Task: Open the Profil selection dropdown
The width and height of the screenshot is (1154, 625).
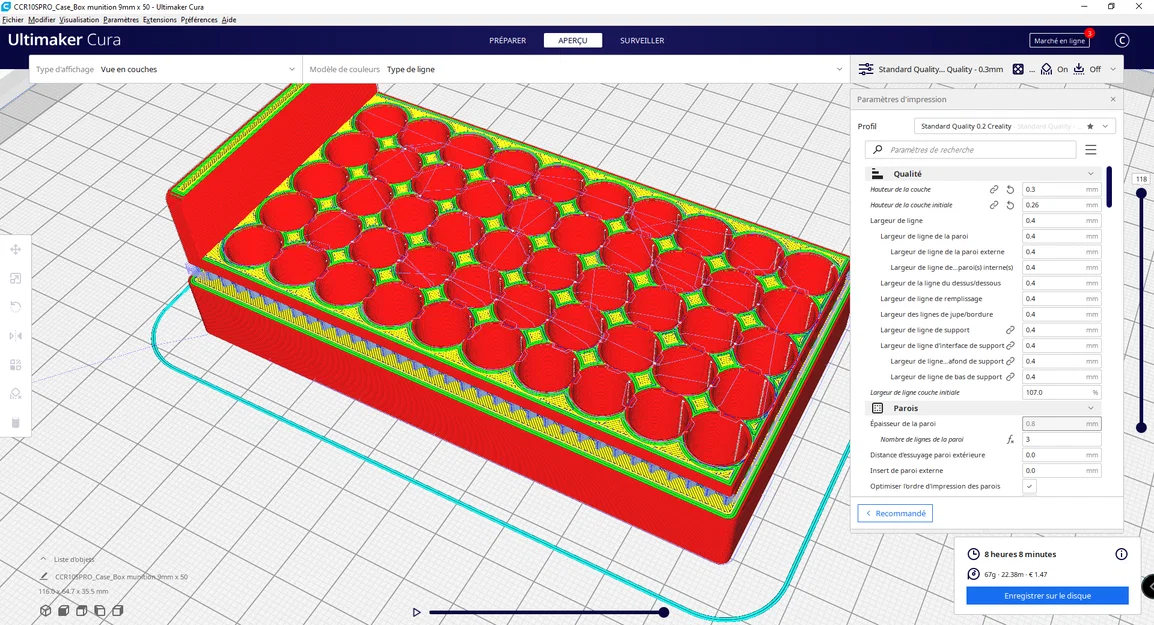Action: point(1015,127)
